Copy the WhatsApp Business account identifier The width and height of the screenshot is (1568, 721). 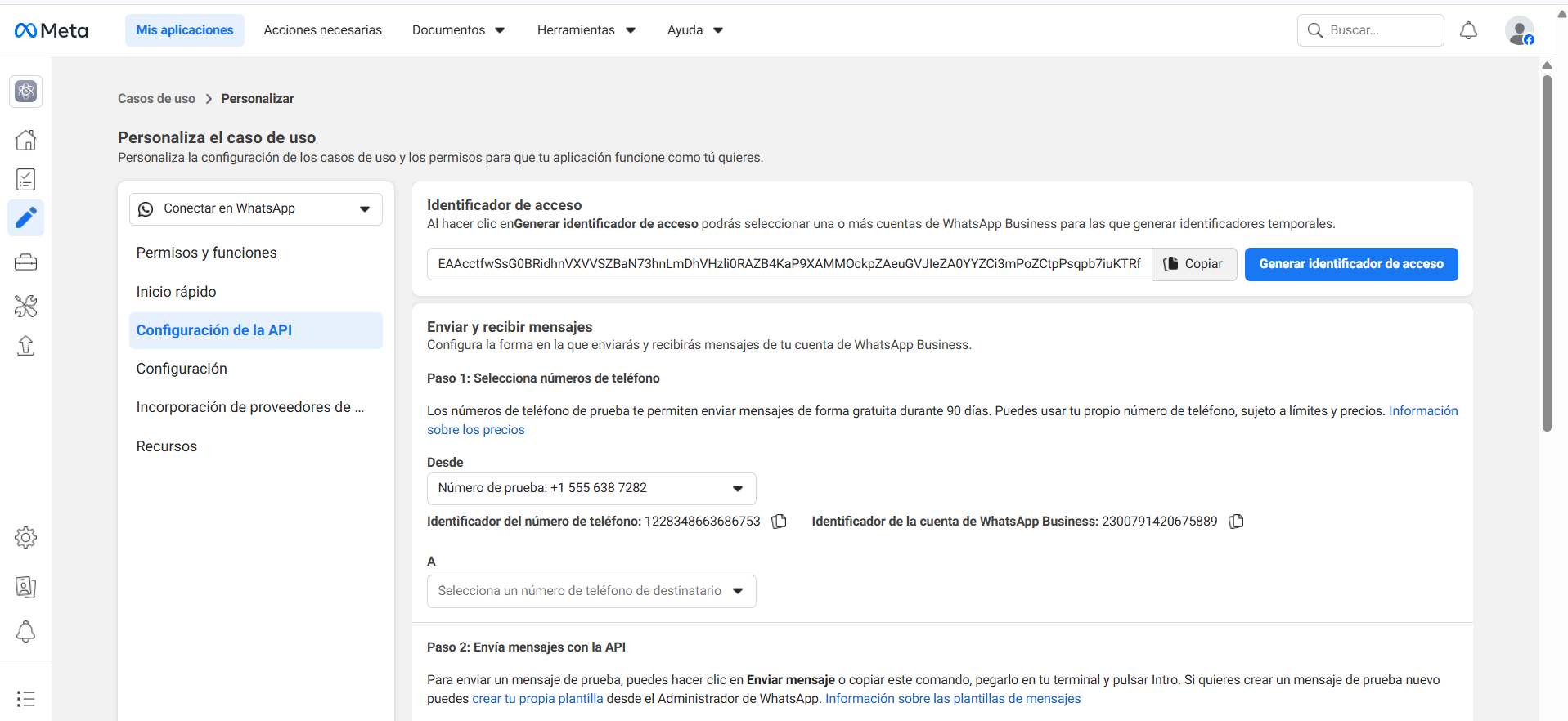(1237, 522)
